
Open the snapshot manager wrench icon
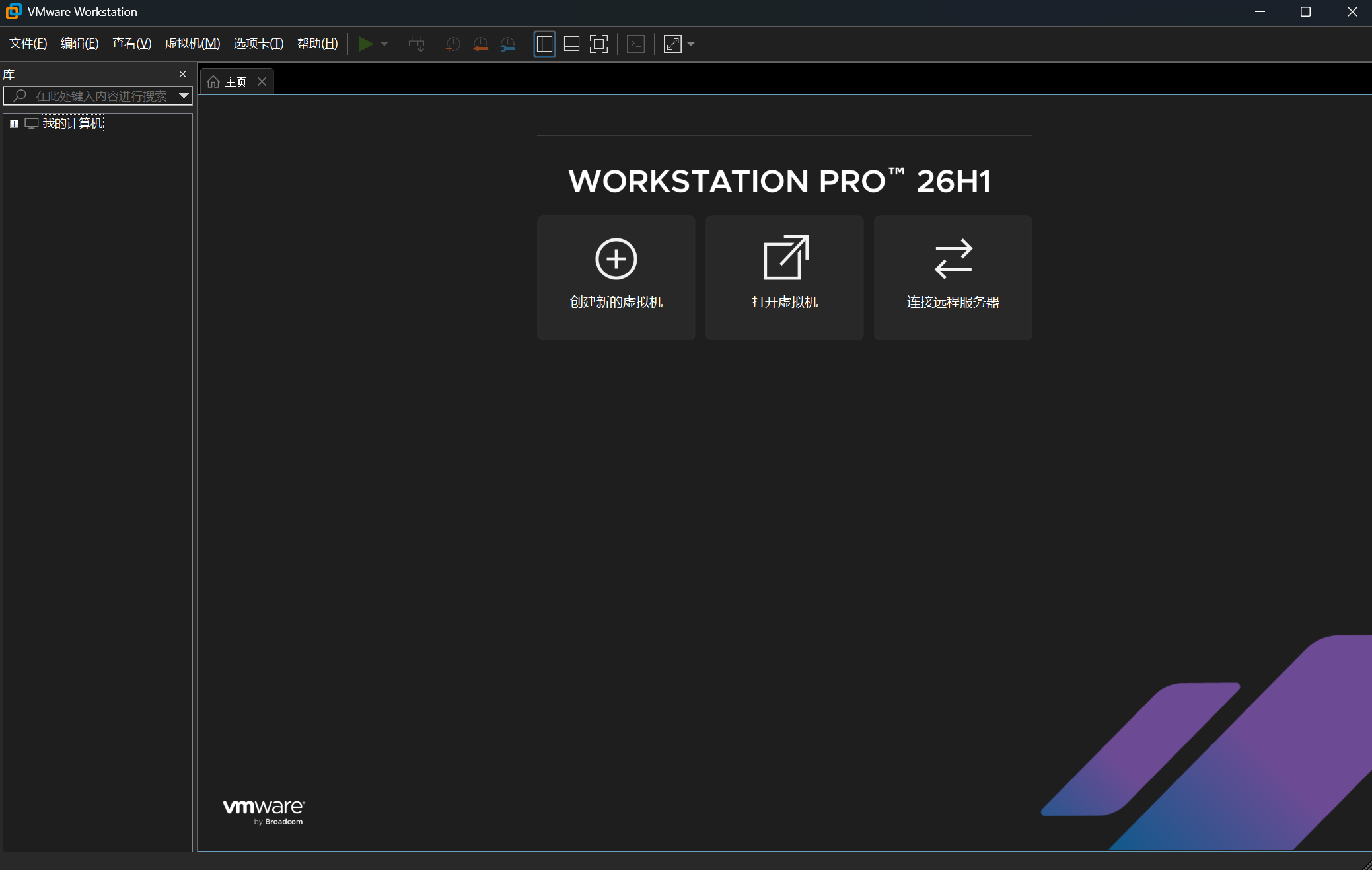[x=508, y=44]
